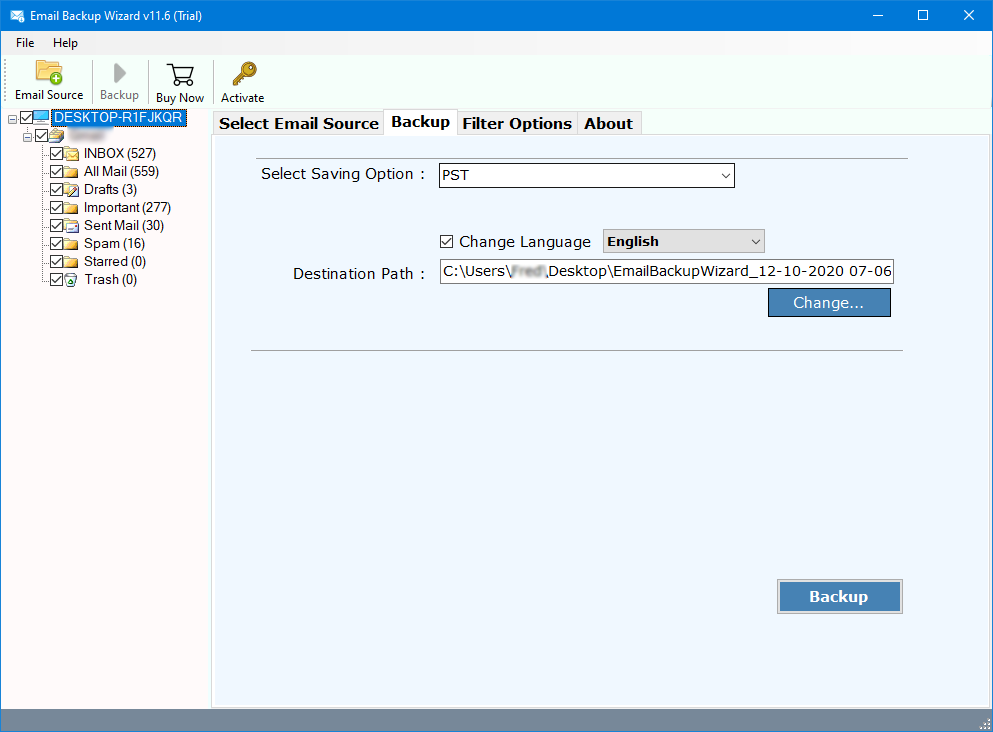Uncheck the Spam (16) checkbox
Image resolution: width=993 pixels, height=732 pixels.
56,244
